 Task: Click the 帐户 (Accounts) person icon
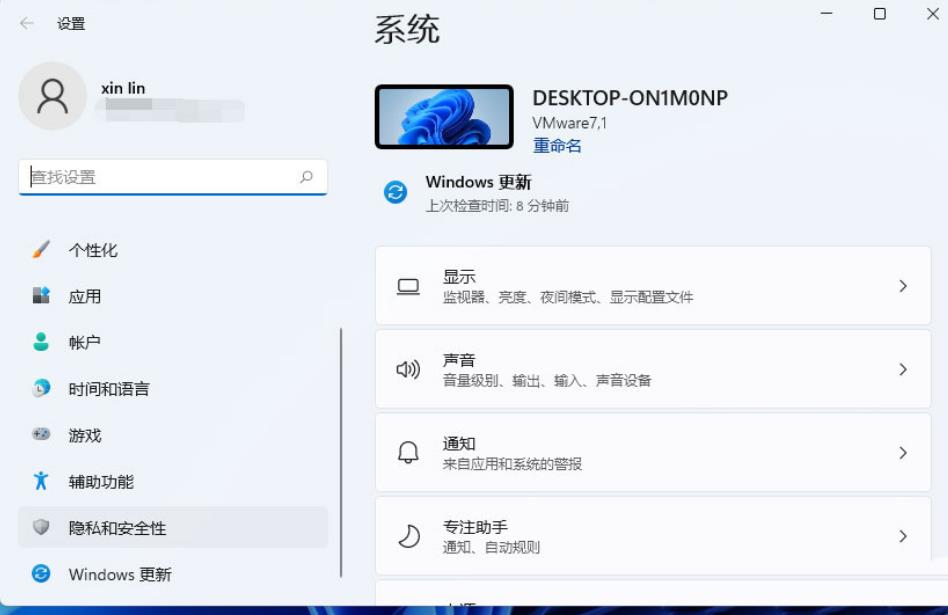[42, 342]
